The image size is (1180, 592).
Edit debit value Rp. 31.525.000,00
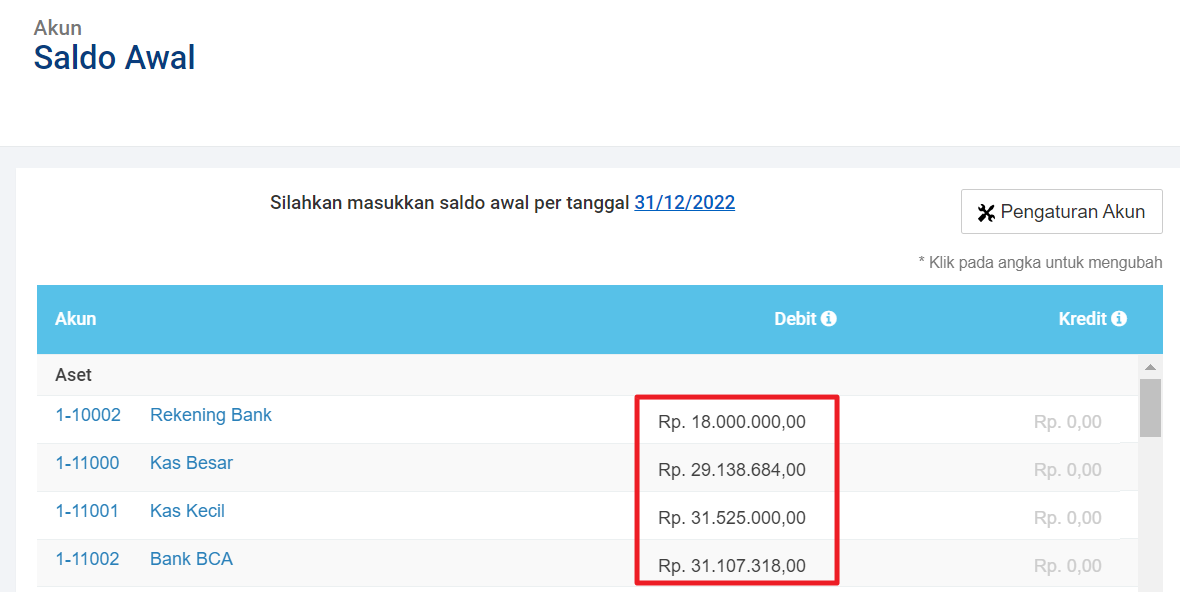(731, 518)
